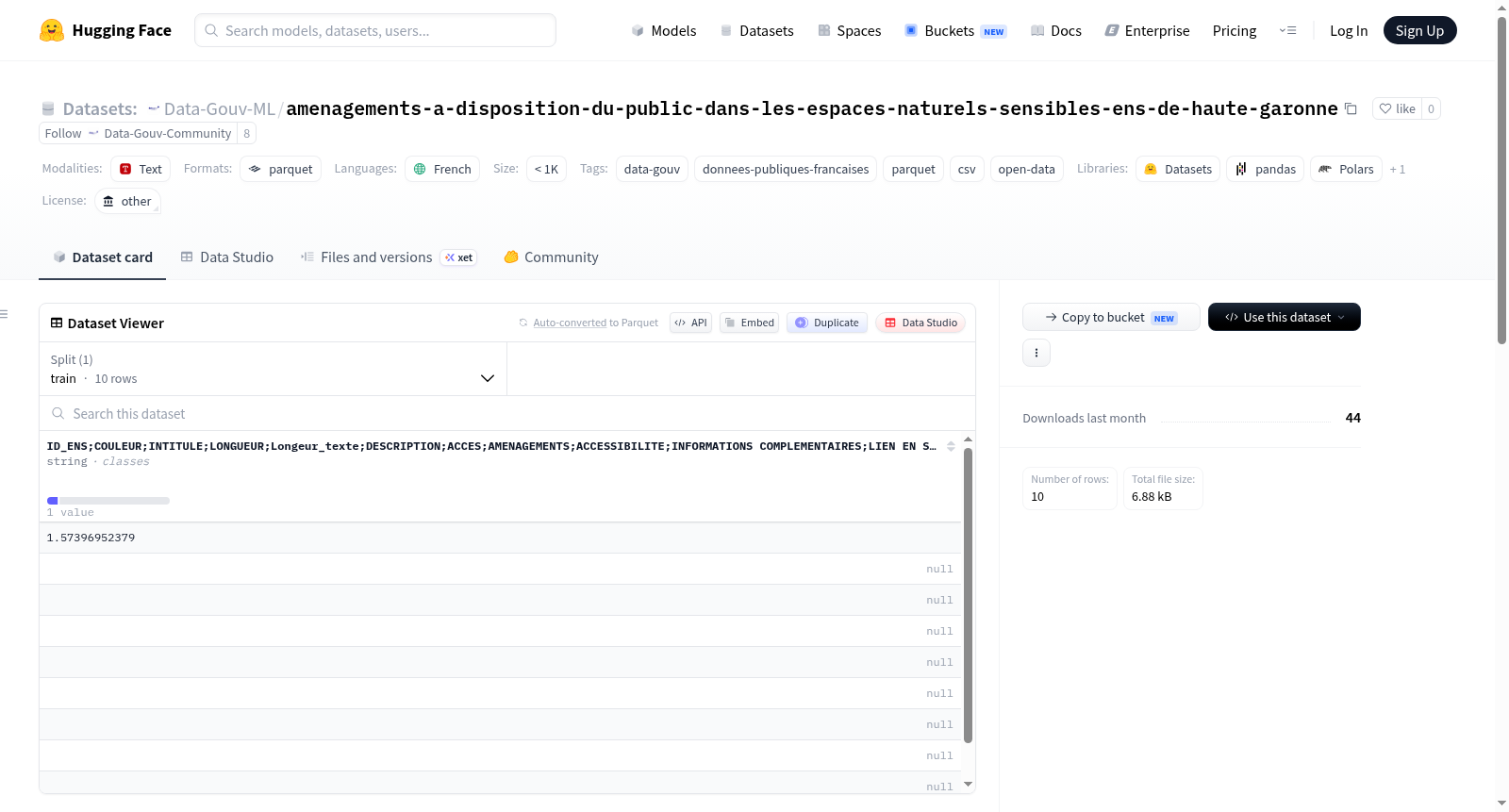The image size is (1509, 812).
Task: Open the 'other' license tag
Action: [x=127, y=201]
